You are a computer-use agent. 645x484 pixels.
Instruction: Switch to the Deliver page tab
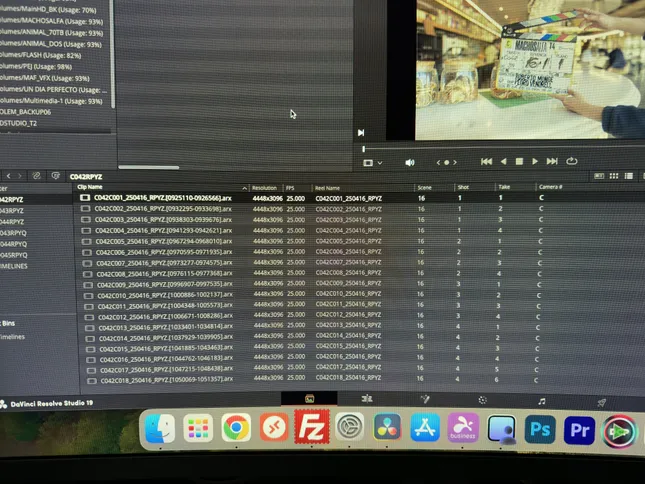pos(601,403)
